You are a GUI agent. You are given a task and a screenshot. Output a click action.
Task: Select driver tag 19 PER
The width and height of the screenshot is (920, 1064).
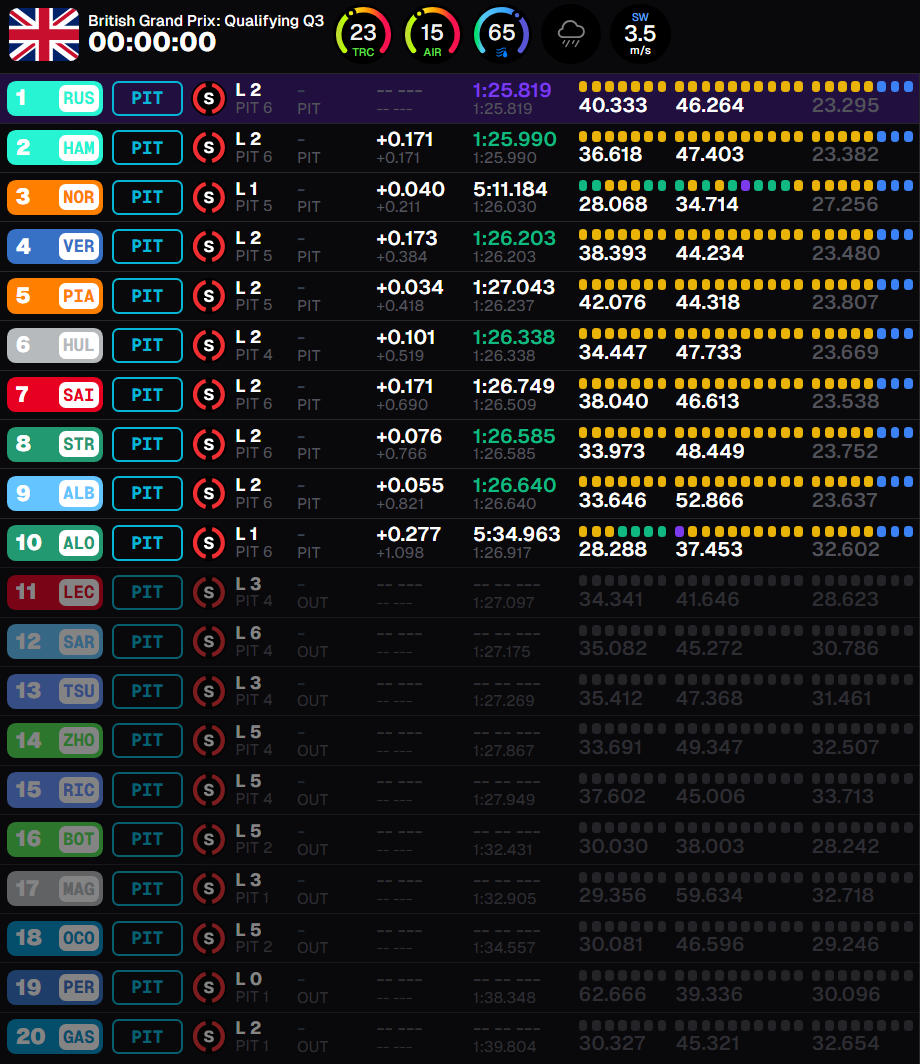tap(55, 987)
